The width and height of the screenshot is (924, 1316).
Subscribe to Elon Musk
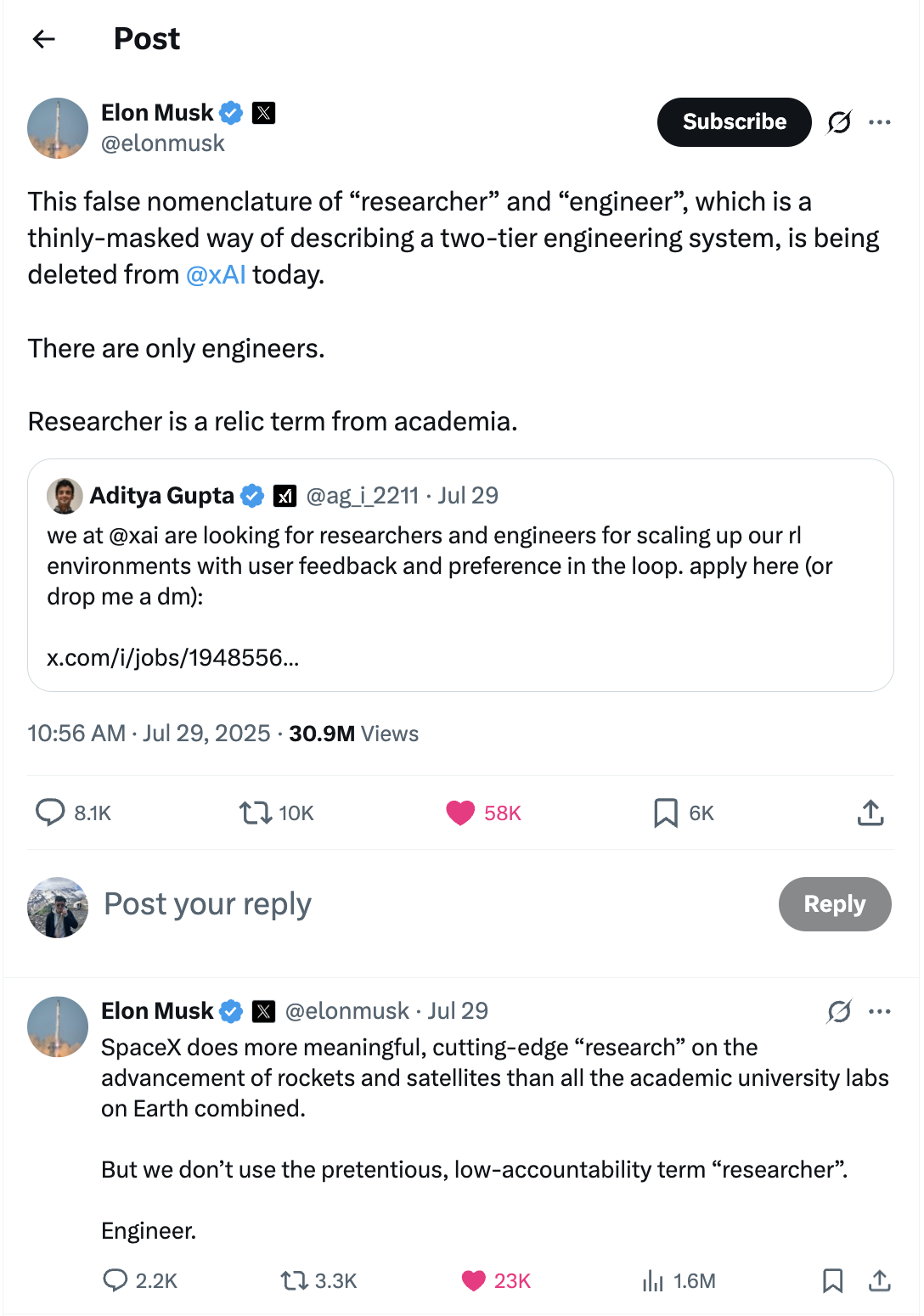pos(734,122)
